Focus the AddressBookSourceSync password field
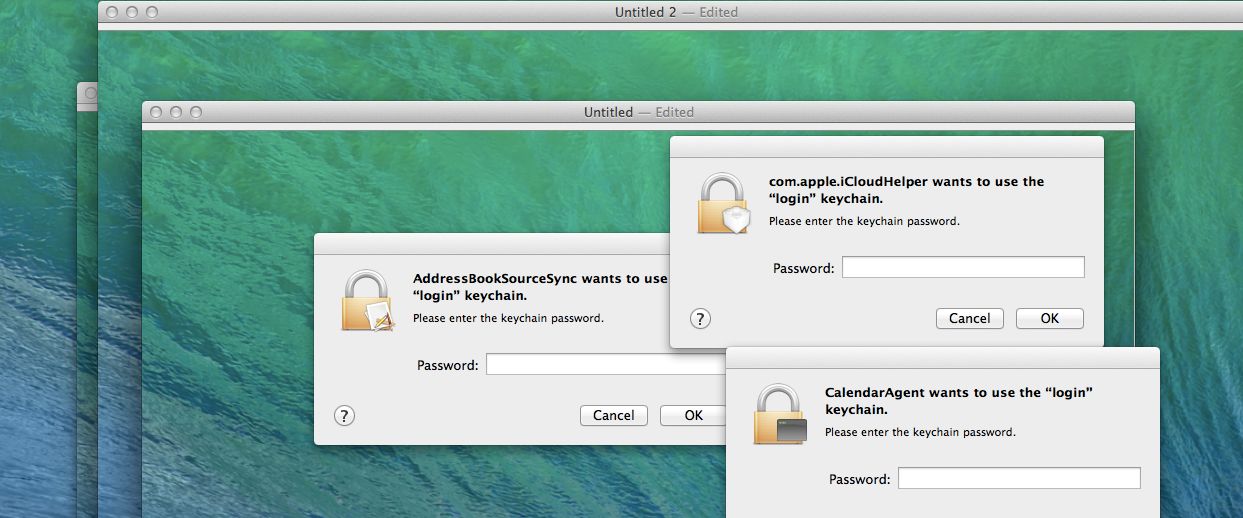Screen dimensions: 1243x518 tap(606, 364)
